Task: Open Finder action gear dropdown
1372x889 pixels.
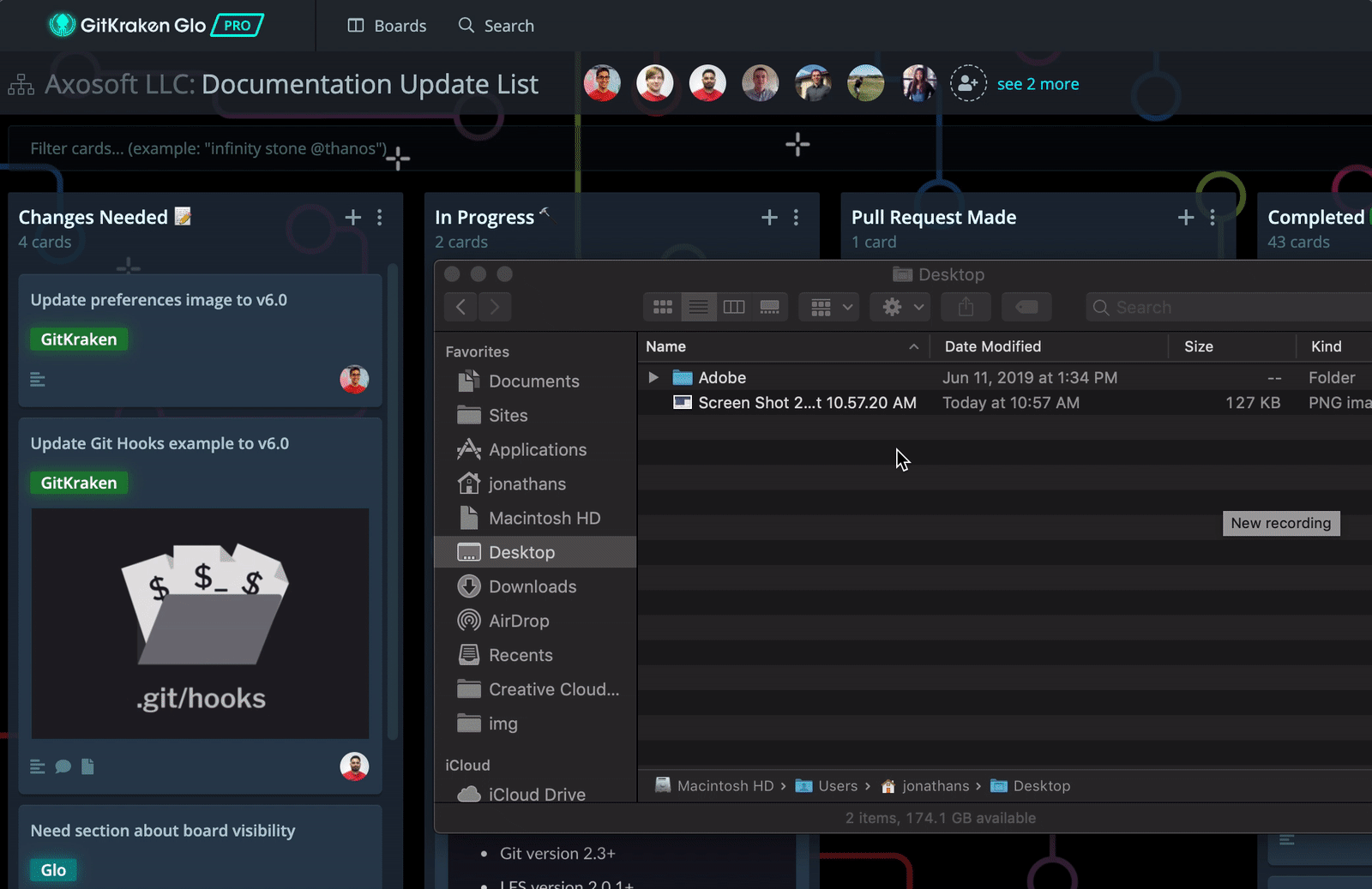Action: (900, 307)
